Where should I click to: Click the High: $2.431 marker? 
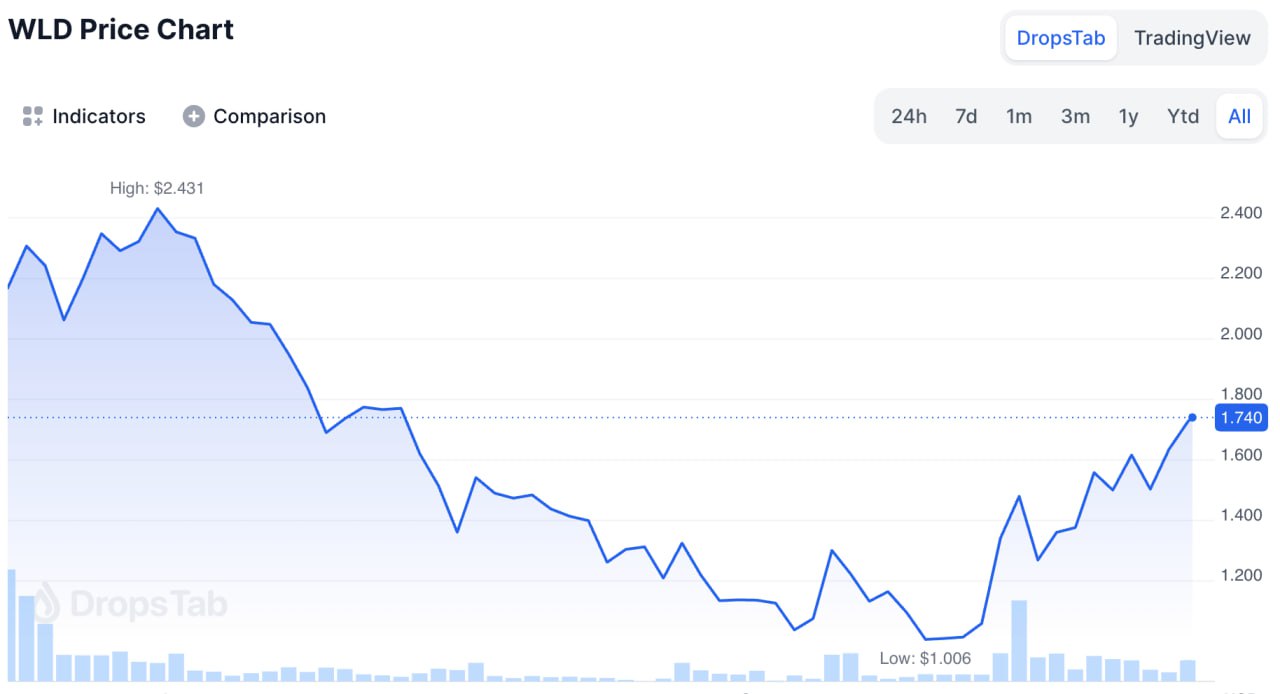click(157, 188)
